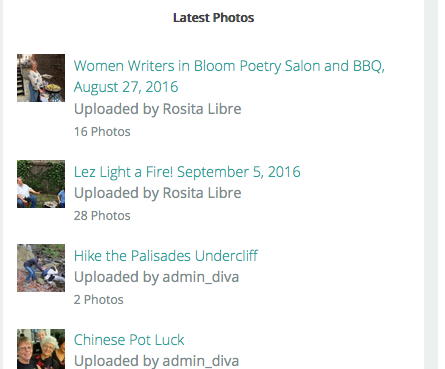Click Uploaded by admin_diva under Palisades hike

coord(156,277)
